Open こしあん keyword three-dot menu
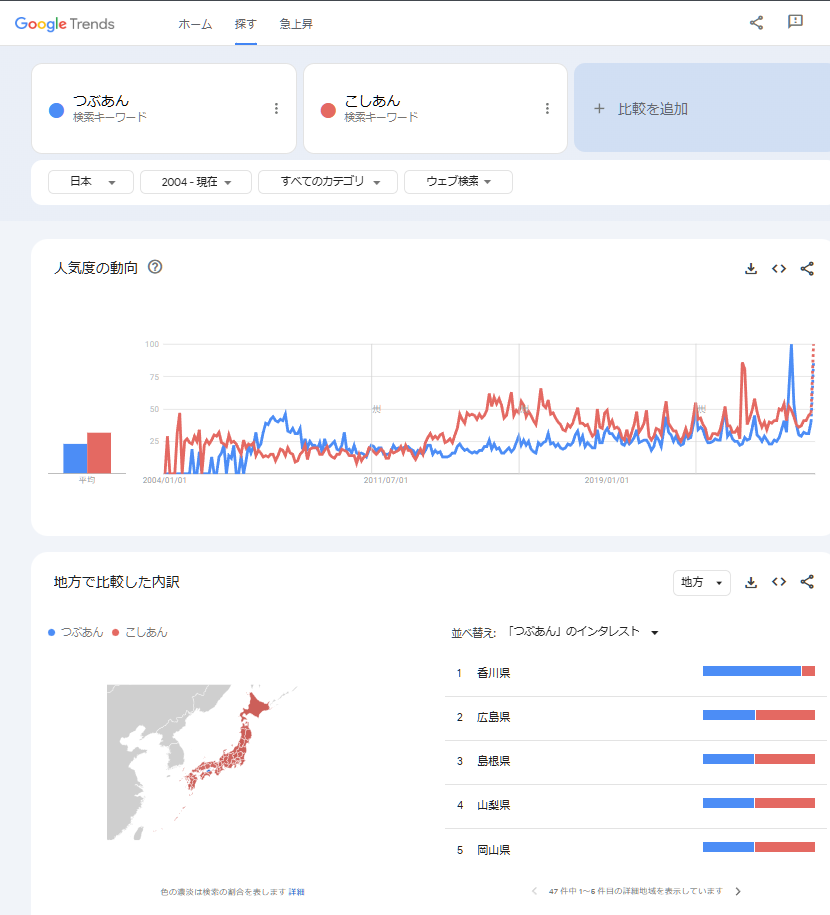Image resolution: width=830 pixels, height=915 pixels. tap(547, 109)
